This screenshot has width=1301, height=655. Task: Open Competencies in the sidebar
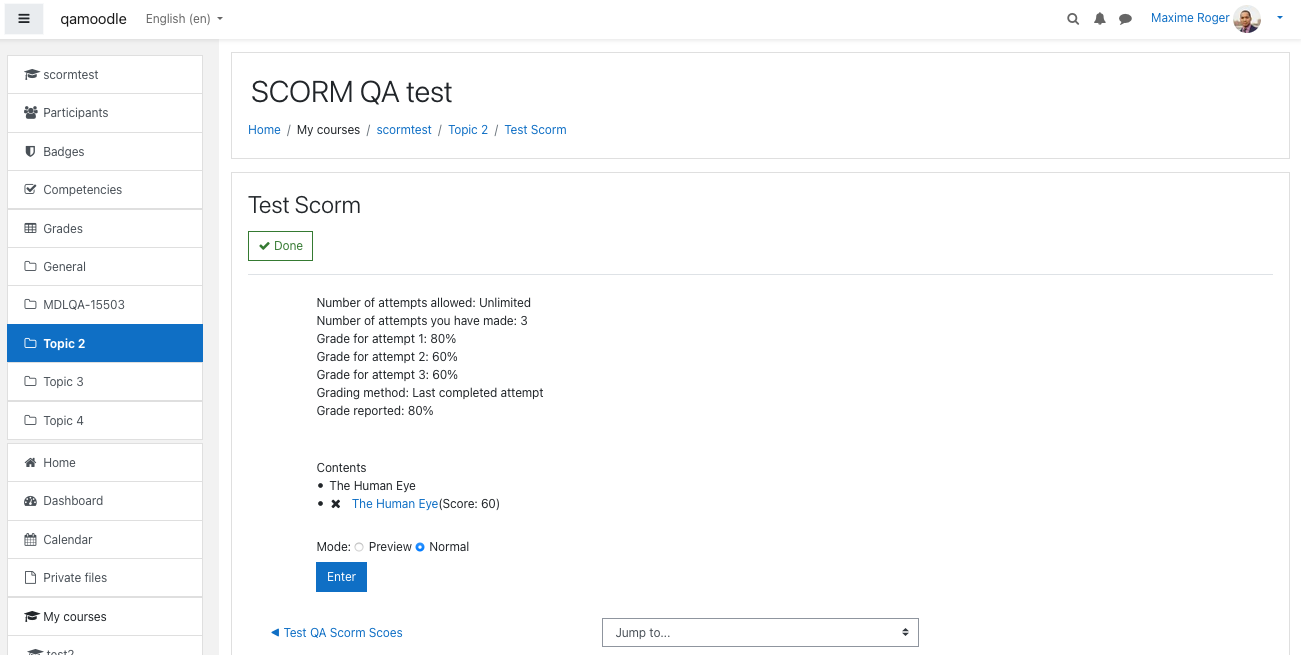click(x=105, y=190)
